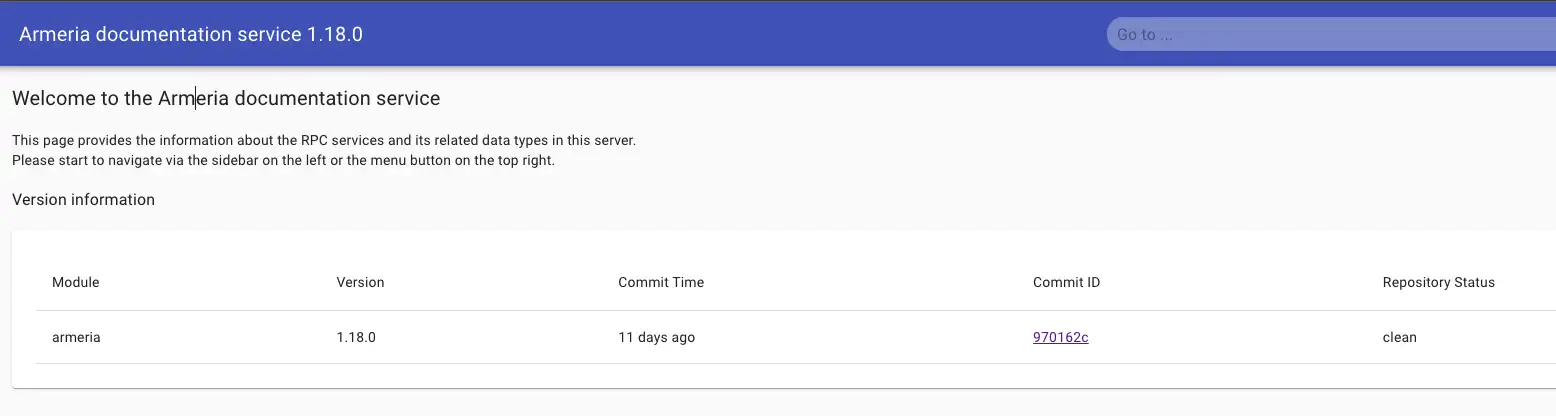
Task: Click the 'Version information' heading
Action: 83,200
